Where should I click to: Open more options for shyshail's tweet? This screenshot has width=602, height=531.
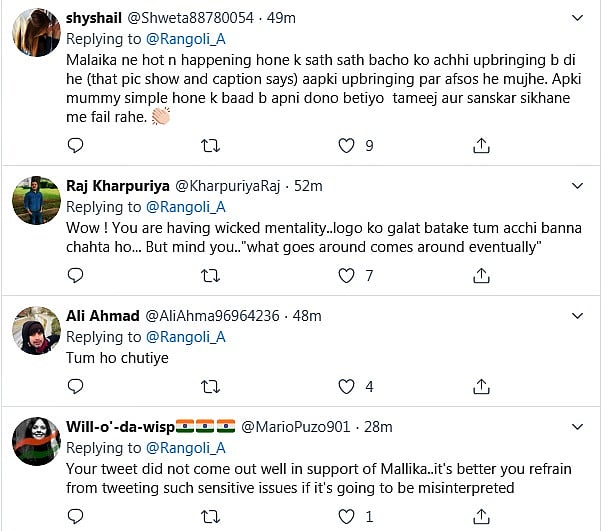576,18
